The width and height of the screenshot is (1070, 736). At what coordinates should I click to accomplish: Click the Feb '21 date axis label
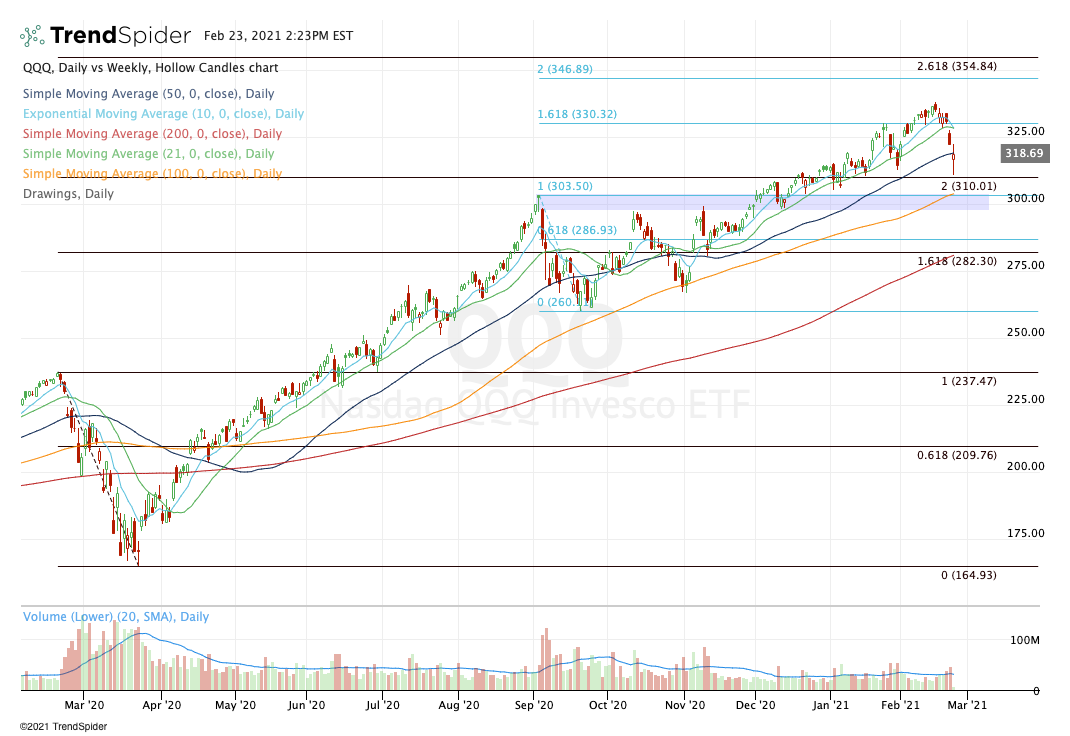[x=900, y=705]
